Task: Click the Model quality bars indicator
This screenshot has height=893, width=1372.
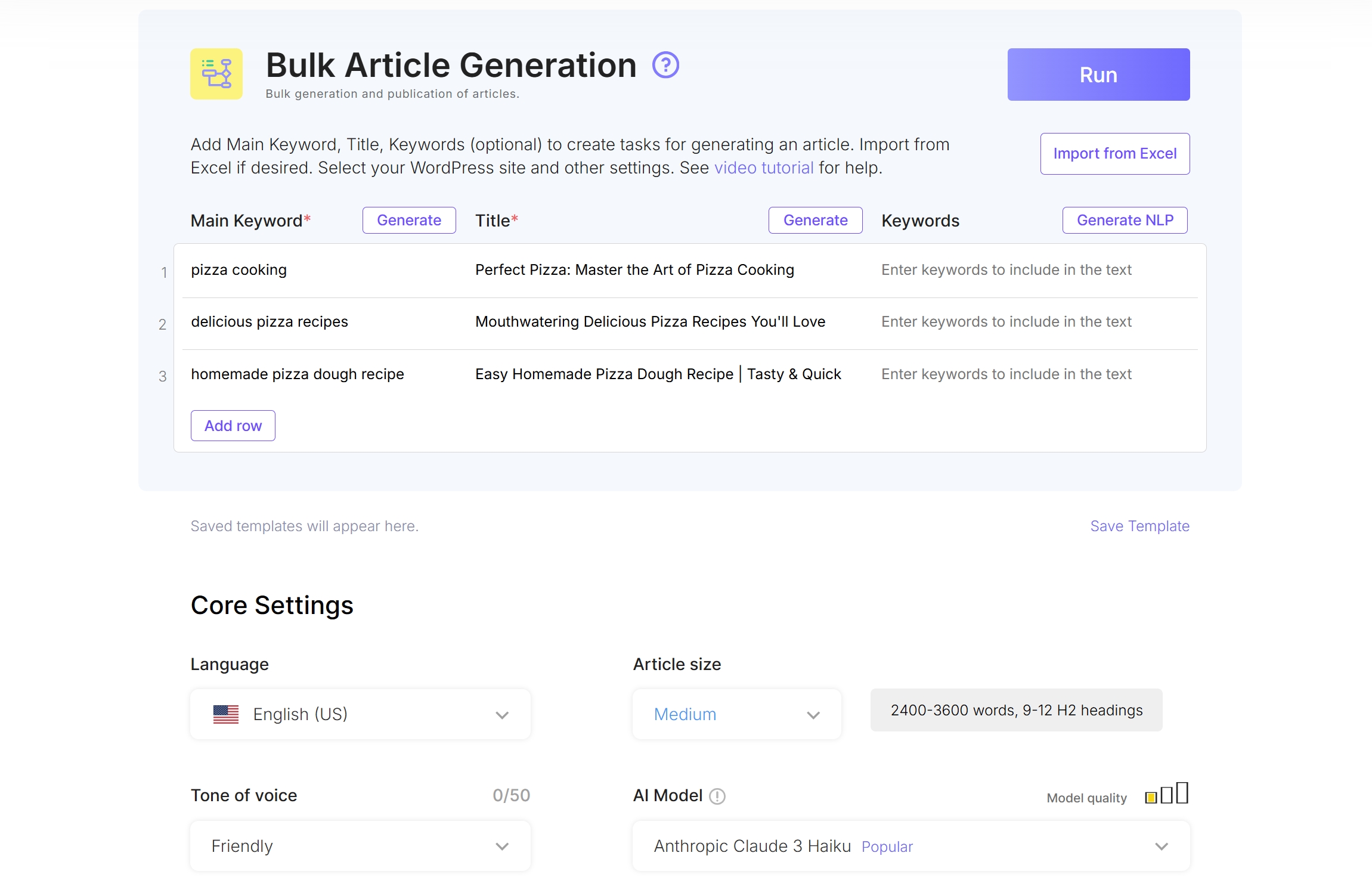Action: click(x=1166, y=793)
